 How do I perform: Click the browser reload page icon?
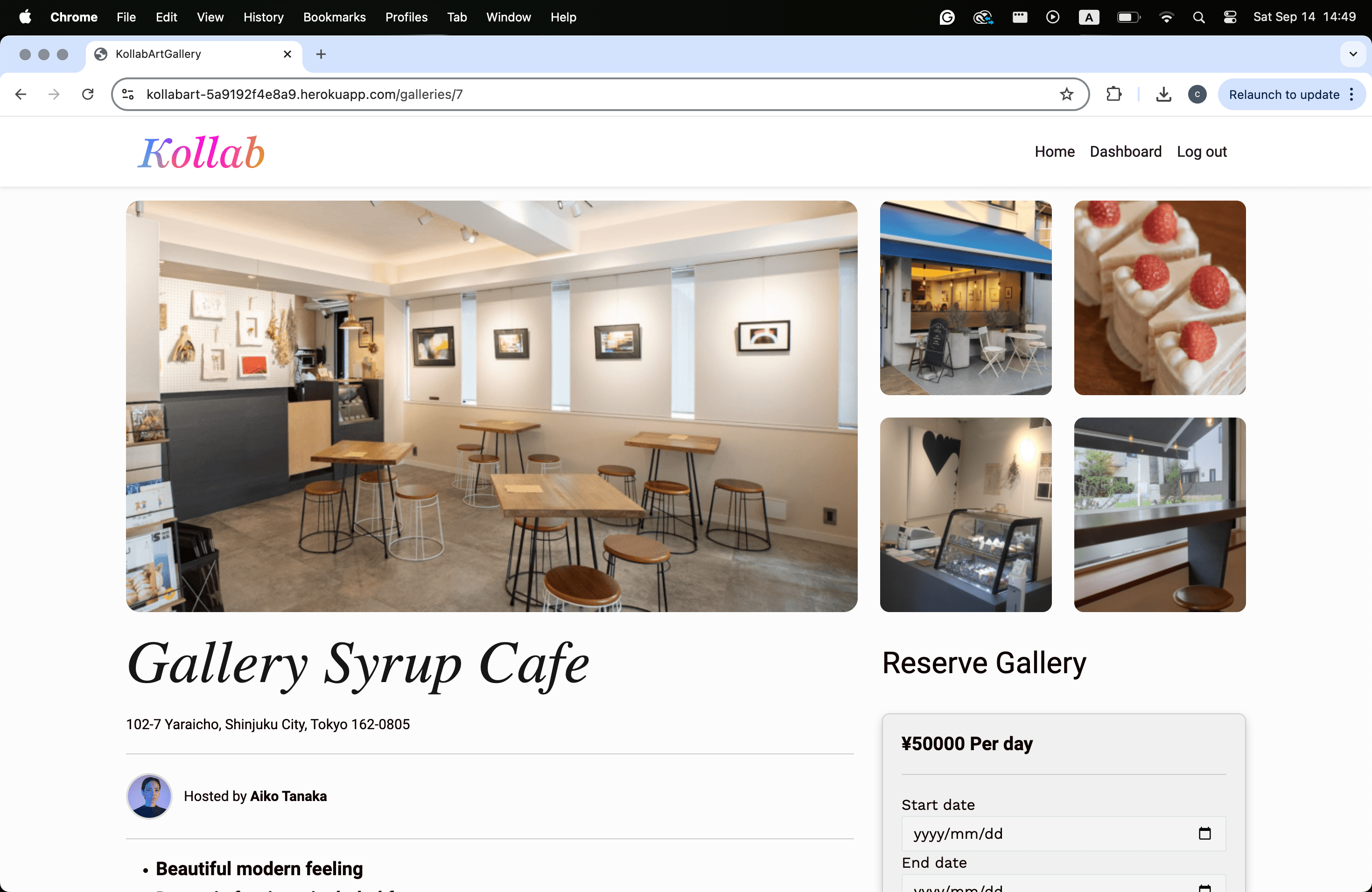point(88,94)
